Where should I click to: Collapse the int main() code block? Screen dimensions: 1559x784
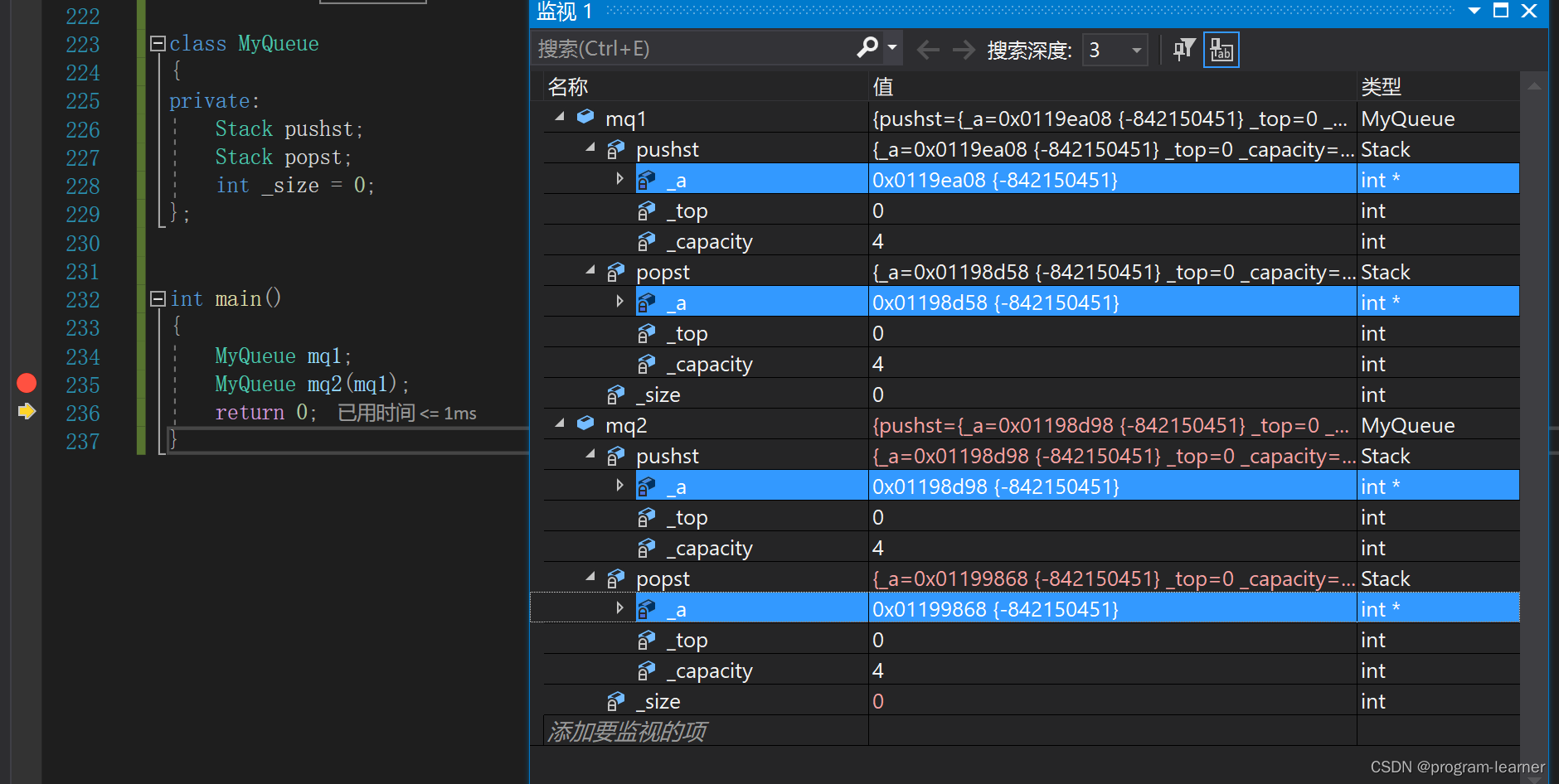158,298
